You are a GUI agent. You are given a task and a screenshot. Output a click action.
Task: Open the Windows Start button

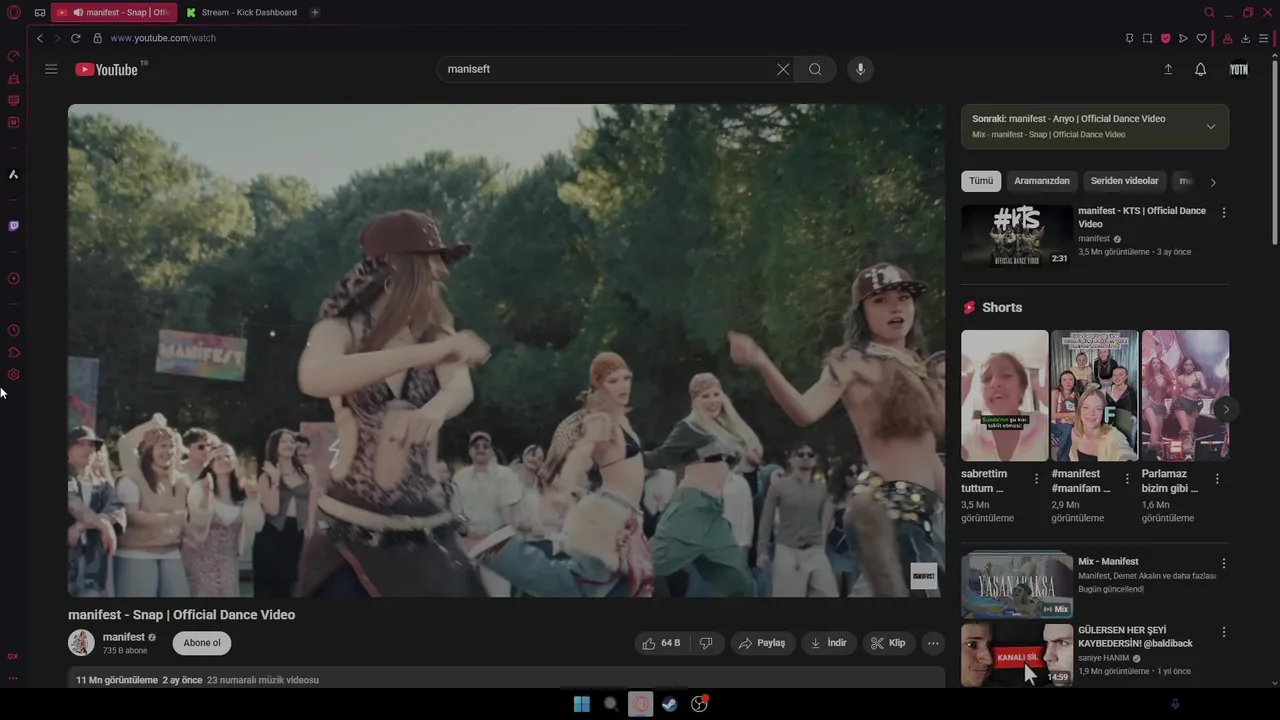(581, 704)
